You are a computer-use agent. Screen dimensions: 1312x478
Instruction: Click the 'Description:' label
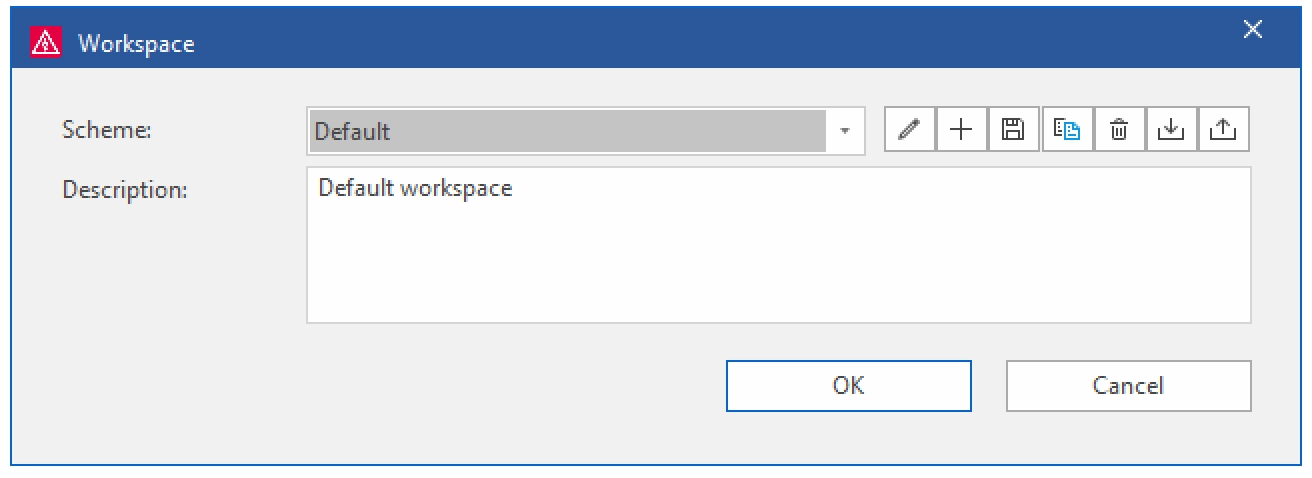pos(125,189)
